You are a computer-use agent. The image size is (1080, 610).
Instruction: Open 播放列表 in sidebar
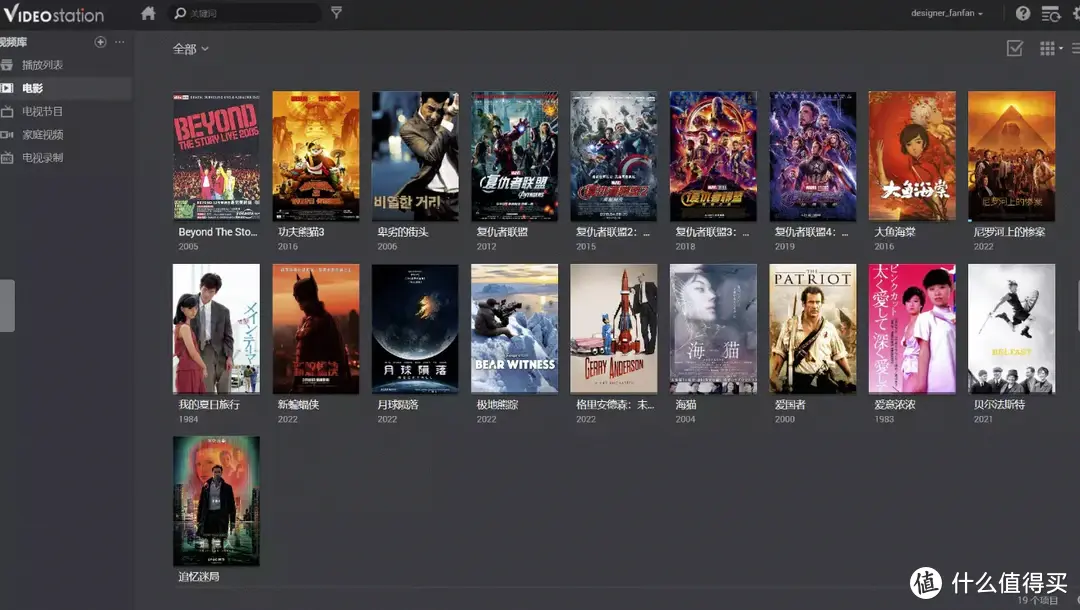tap(42, 65)
